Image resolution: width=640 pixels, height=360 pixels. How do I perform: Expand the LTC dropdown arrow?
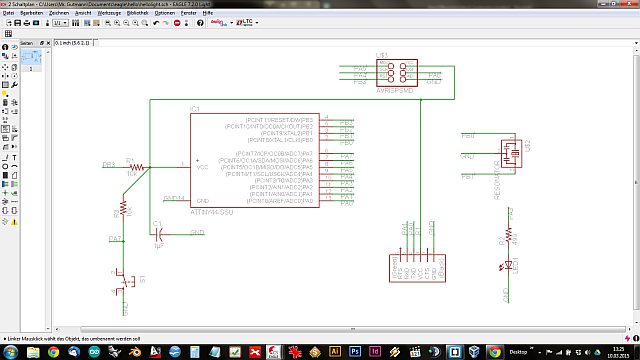click(x=257, y=23)
